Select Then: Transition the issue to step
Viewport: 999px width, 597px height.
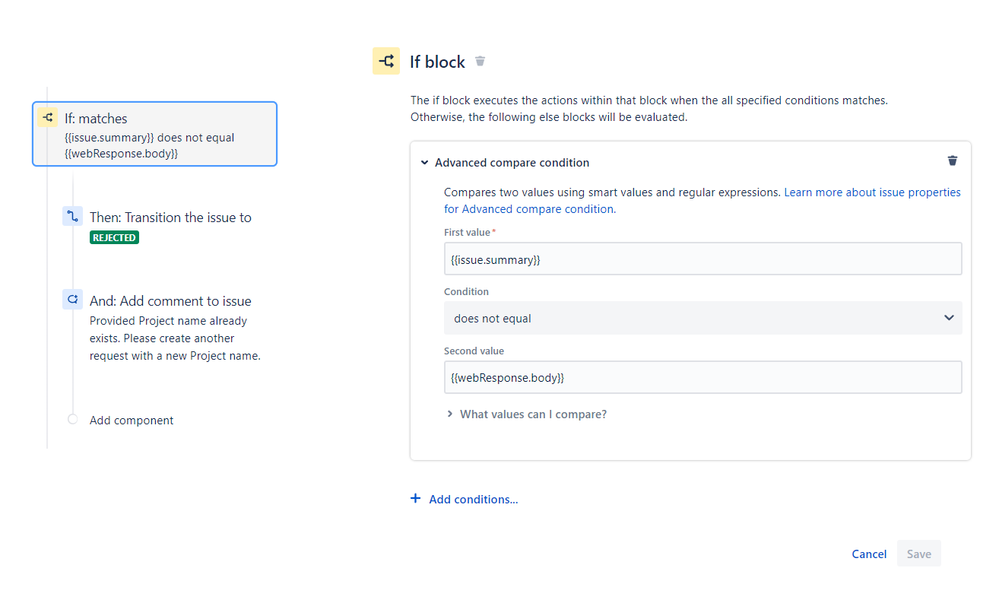point(171,226)
